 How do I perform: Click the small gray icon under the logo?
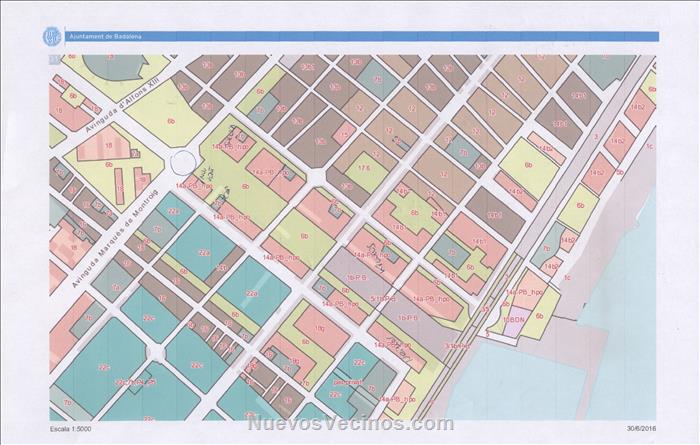(x=55, y=60)
